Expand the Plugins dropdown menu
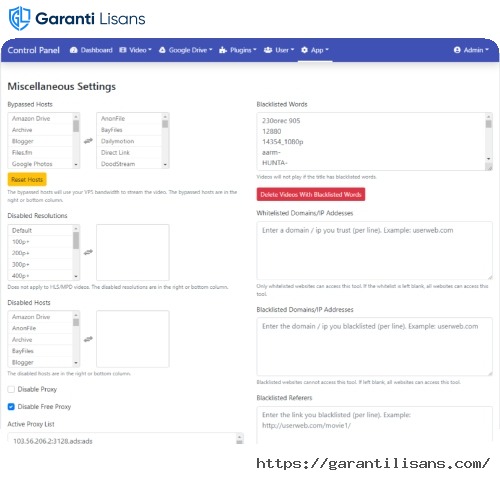 click(x=238, y=50)
